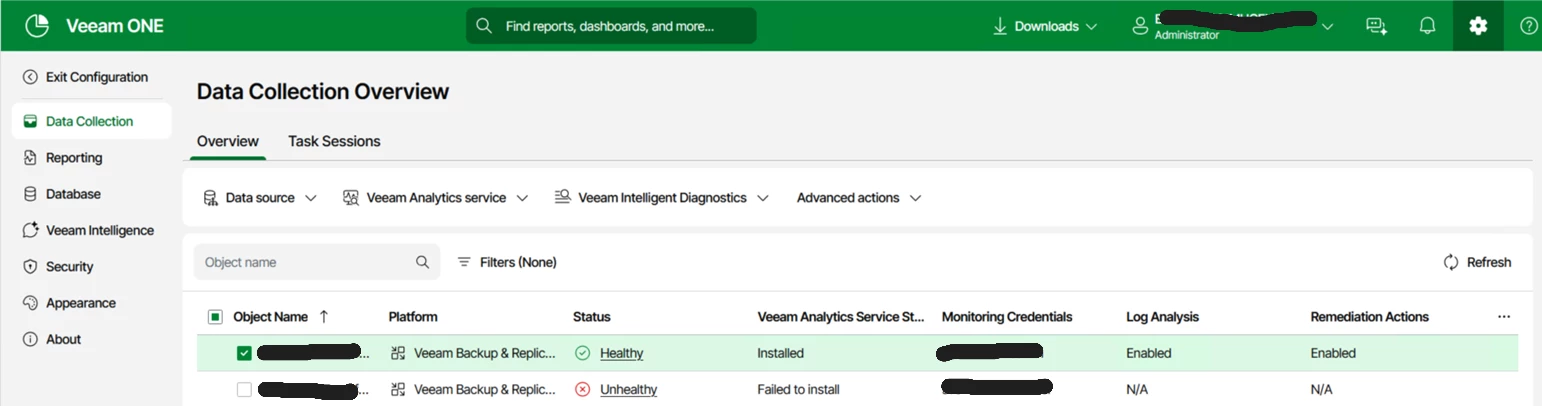Open the notifications bell
Screen dimensions: 1542x406
pyautogui.click(x=1427, y=26)
